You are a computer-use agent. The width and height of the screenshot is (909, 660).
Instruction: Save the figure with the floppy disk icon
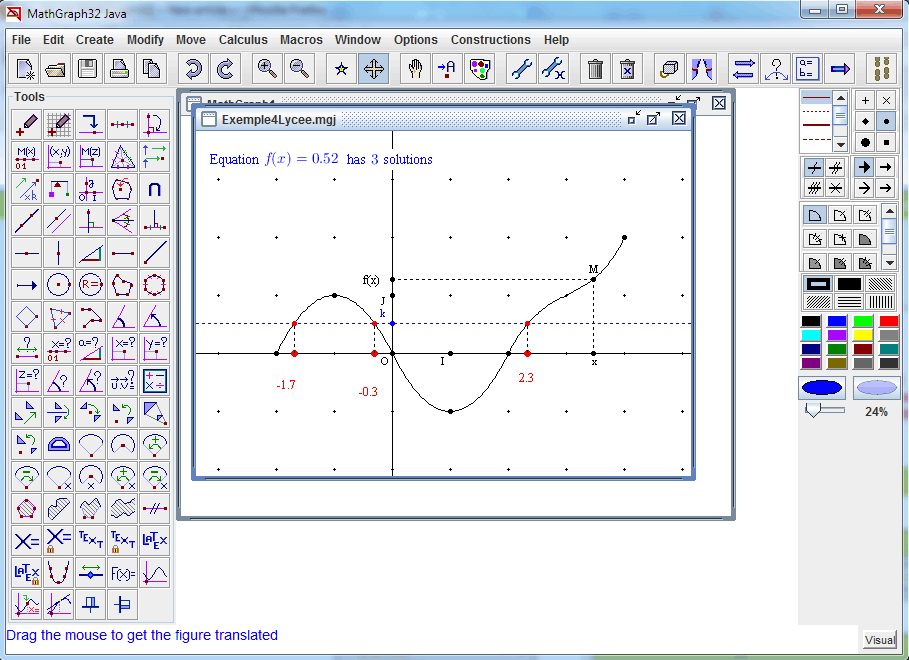[88, 69]
